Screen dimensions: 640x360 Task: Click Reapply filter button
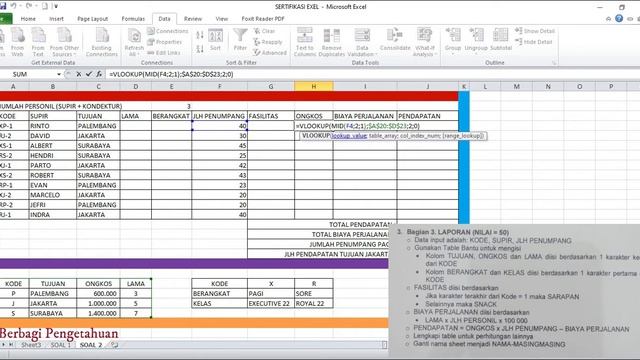(x=268, y=42)
